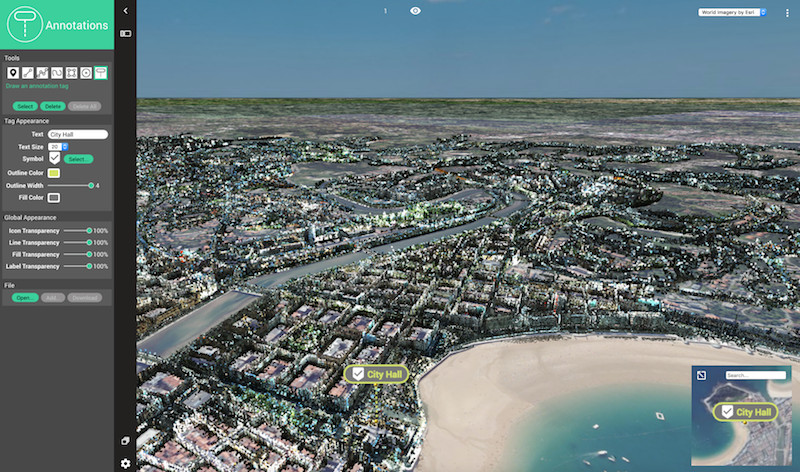The height and width of the screenshot is (472, 800).
Task: Open the Text Size stepper dropdown
Action: 58,147
